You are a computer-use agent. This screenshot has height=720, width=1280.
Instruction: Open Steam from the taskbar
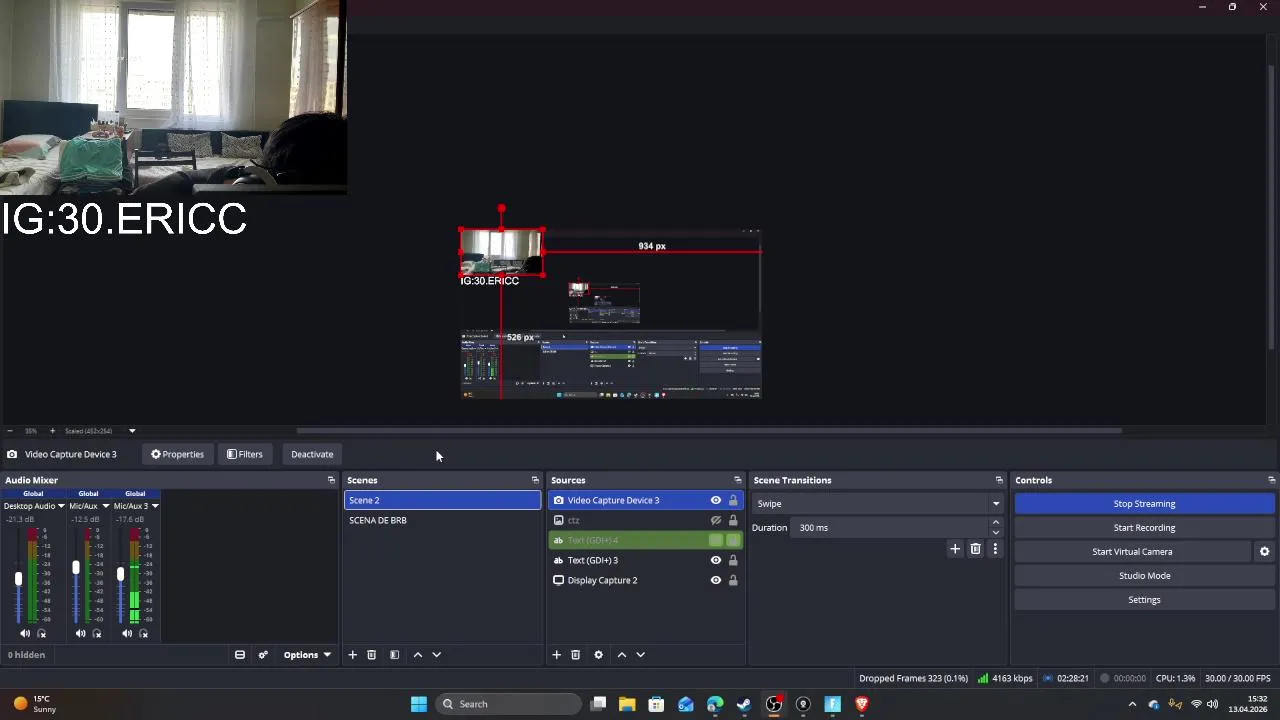click(744, 704)
